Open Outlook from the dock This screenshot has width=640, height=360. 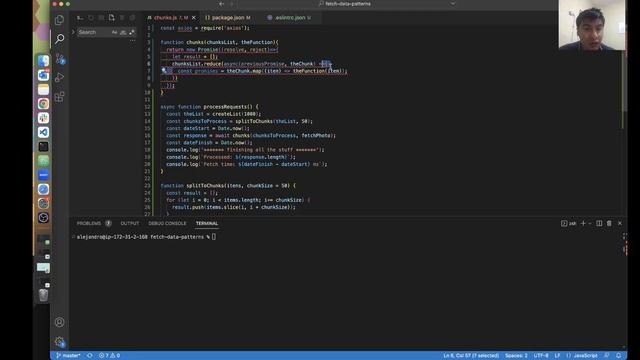click(43, 75)
